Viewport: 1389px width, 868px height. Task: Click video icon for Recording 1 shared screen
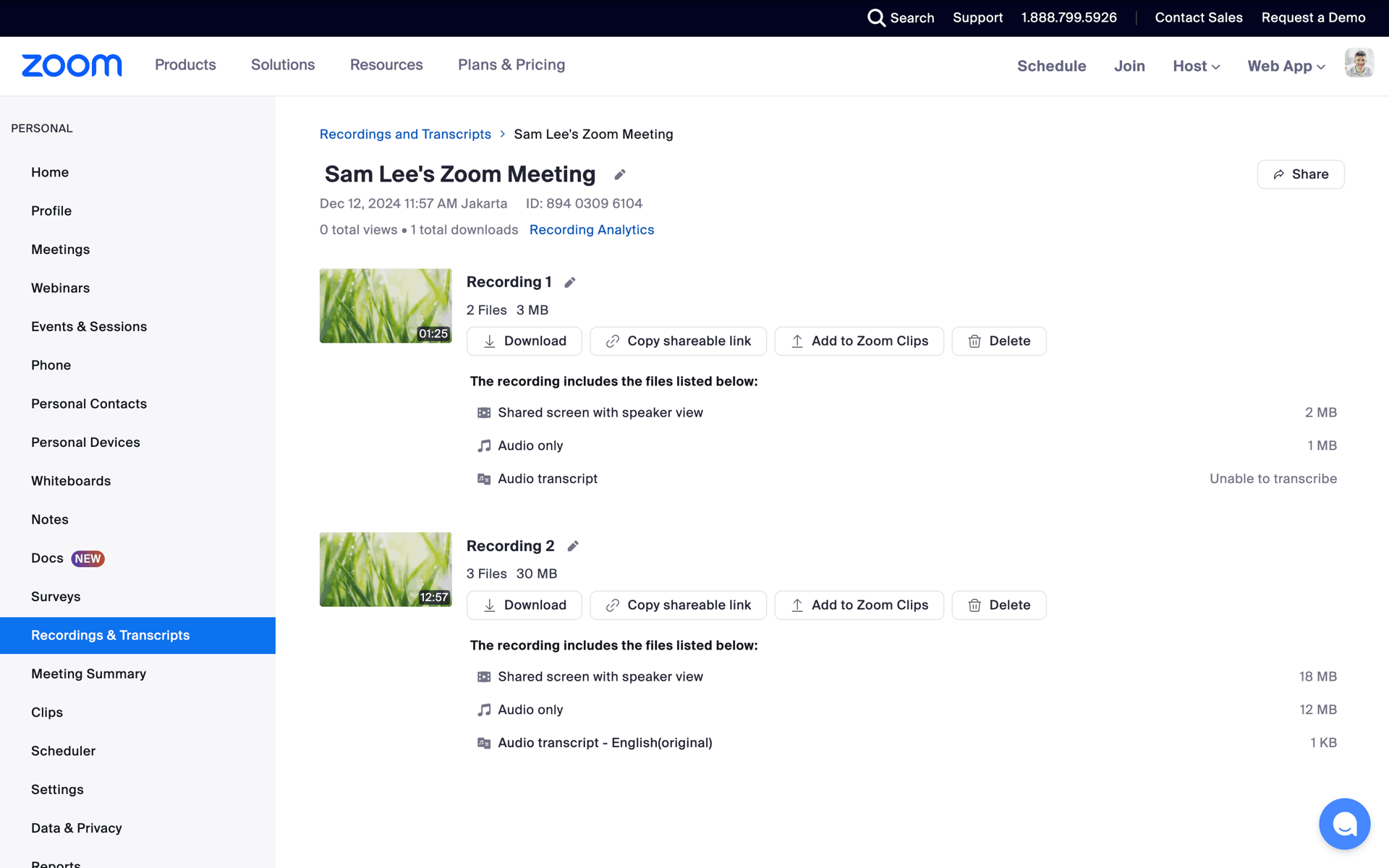pos(484,413)
